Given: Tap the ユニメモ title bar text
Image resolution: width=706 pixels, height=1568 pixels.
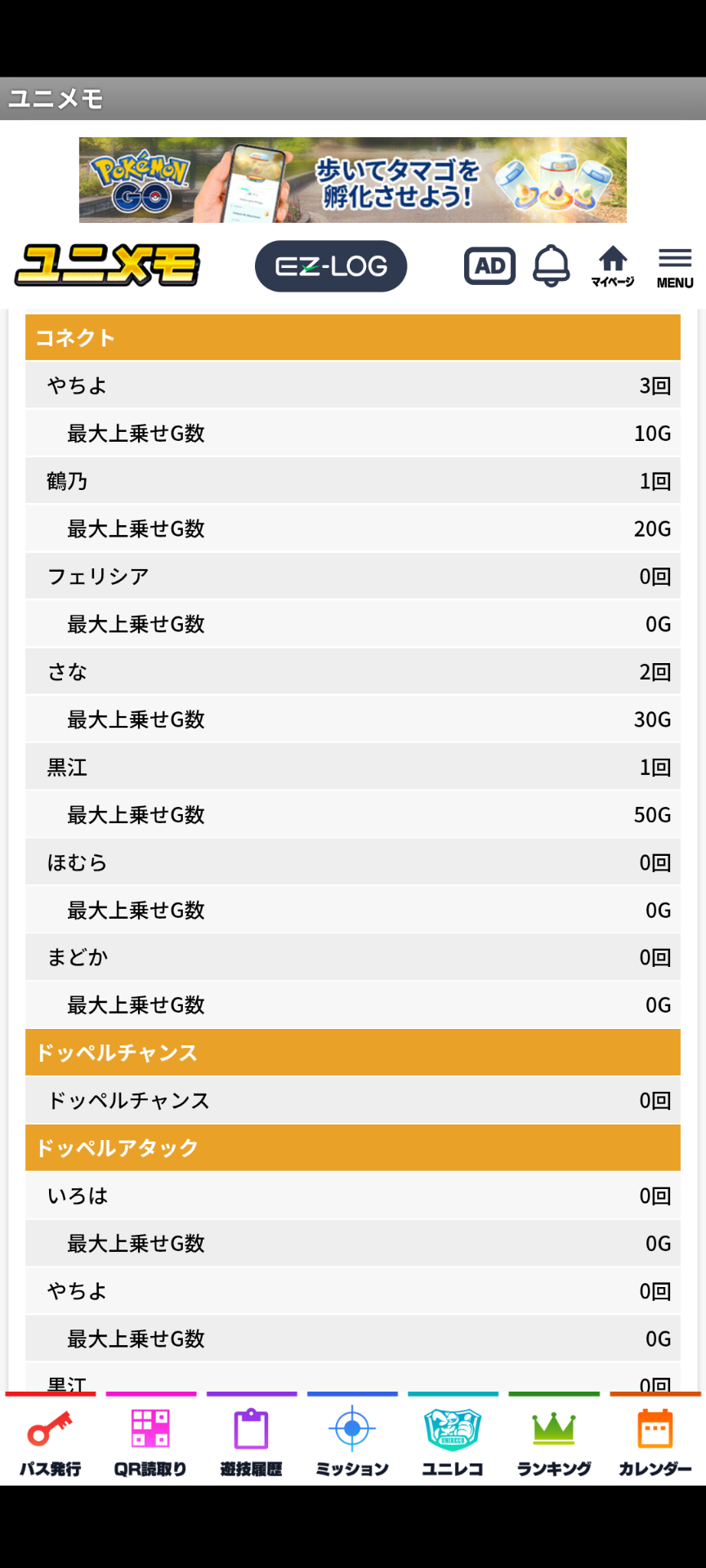Looking at the screenshot, I should point(56,99).
